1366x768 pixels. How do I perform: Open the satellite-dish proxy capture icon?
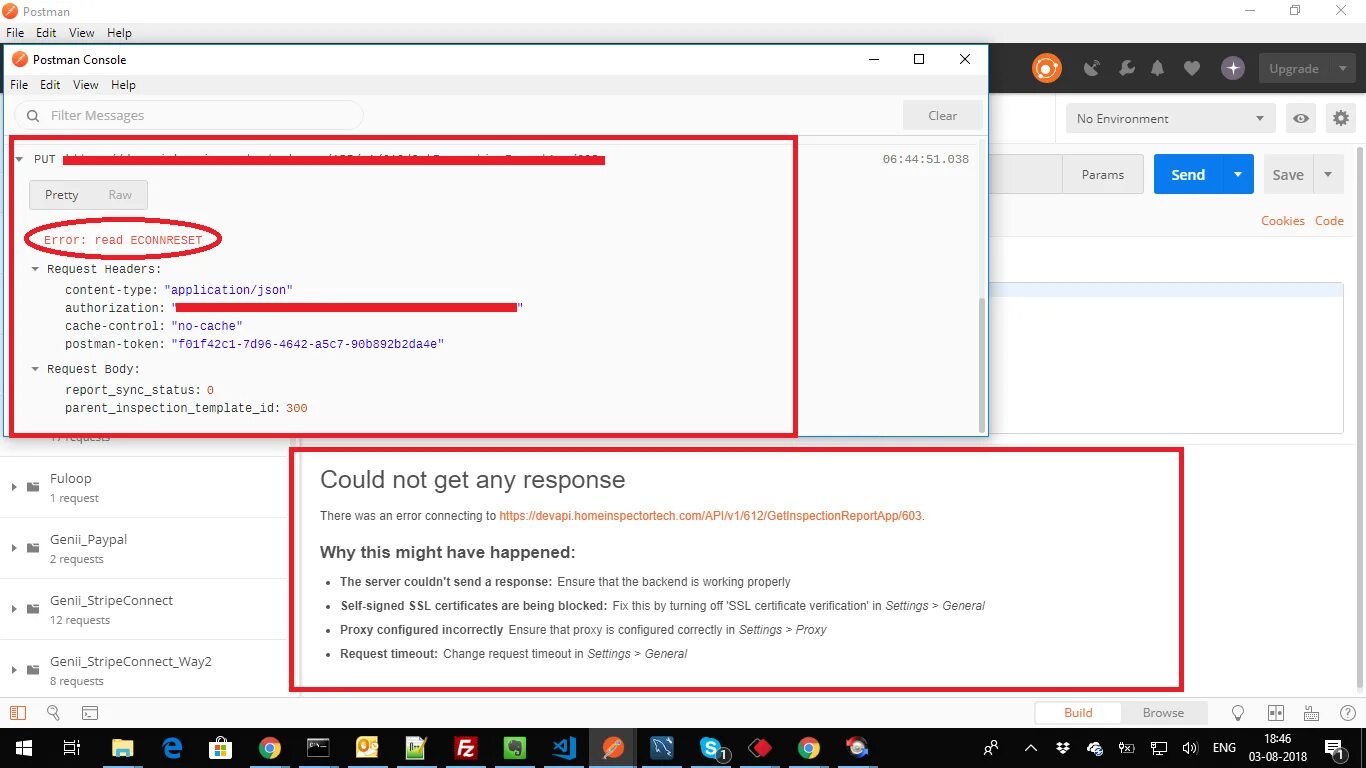(x=1093, y=69)
